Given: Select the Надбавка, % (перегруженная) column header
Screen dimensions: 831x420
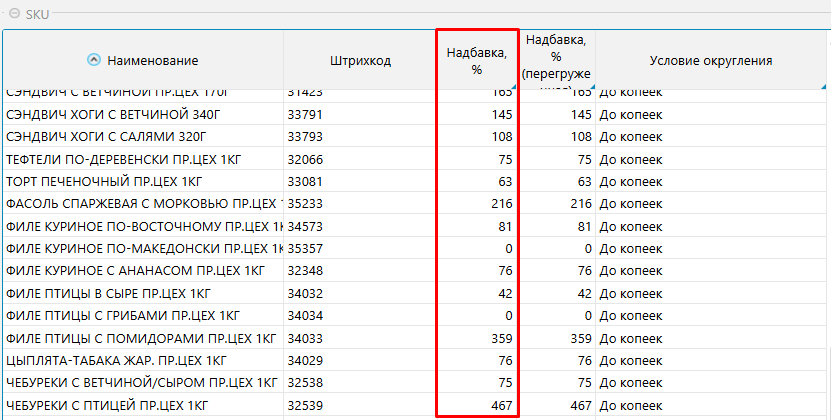Looking at the screenshot, I should click(x=556, y=61).
